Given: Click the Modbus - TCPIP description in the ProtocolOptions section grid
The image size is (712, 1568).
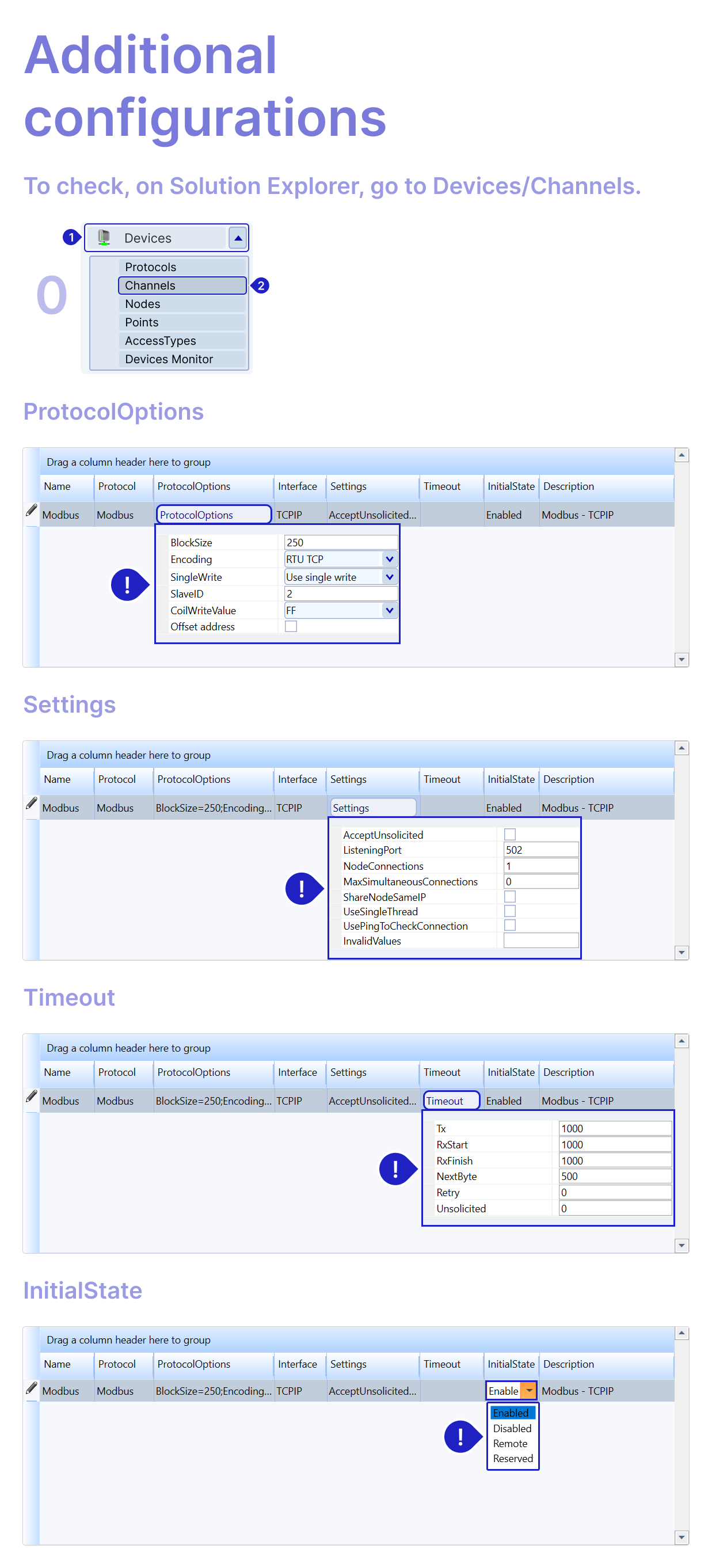Looking at the screenshot, I should (577, 515).
